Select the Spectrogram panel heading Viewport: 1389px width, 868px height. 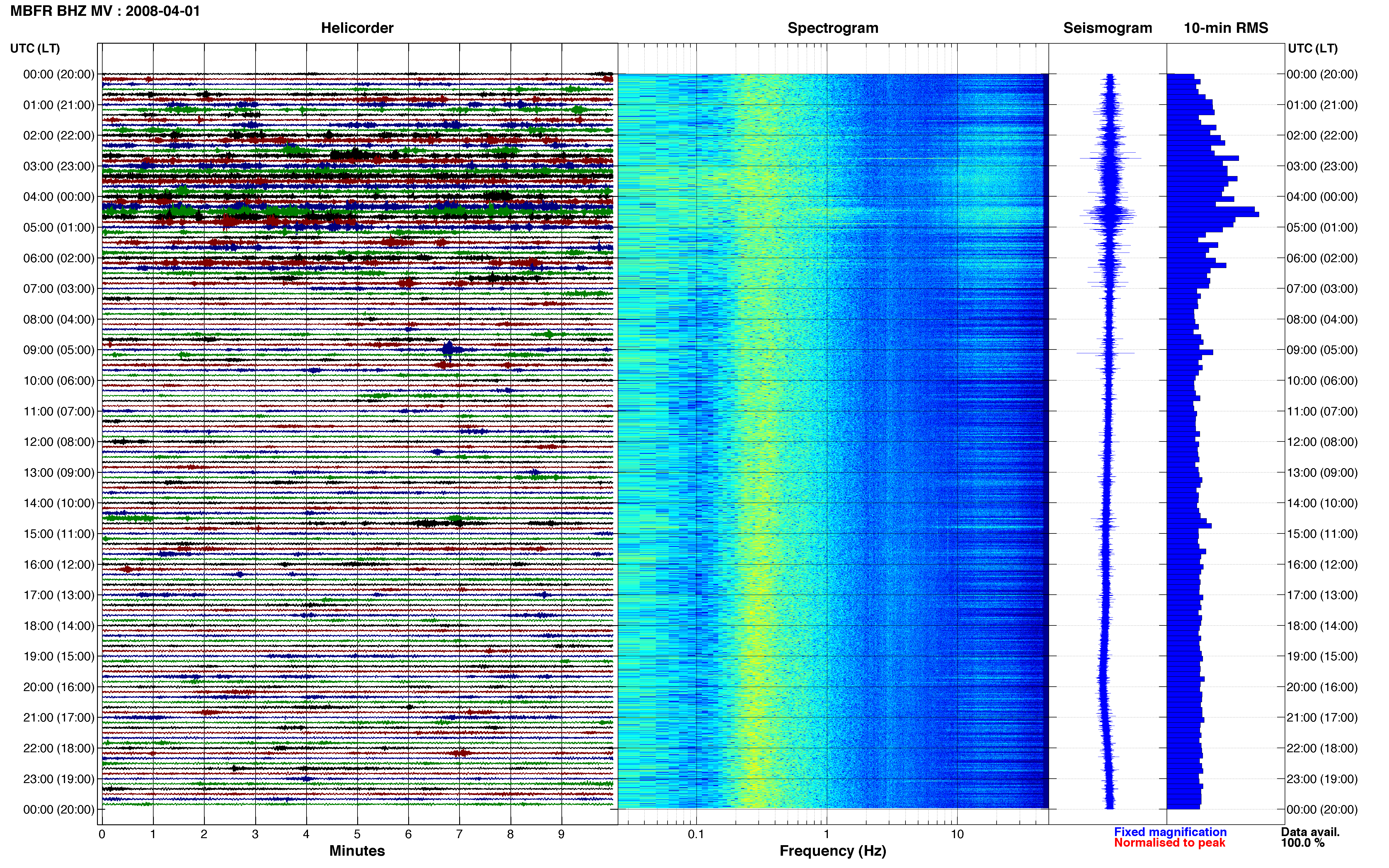click(x=833, y=28)
